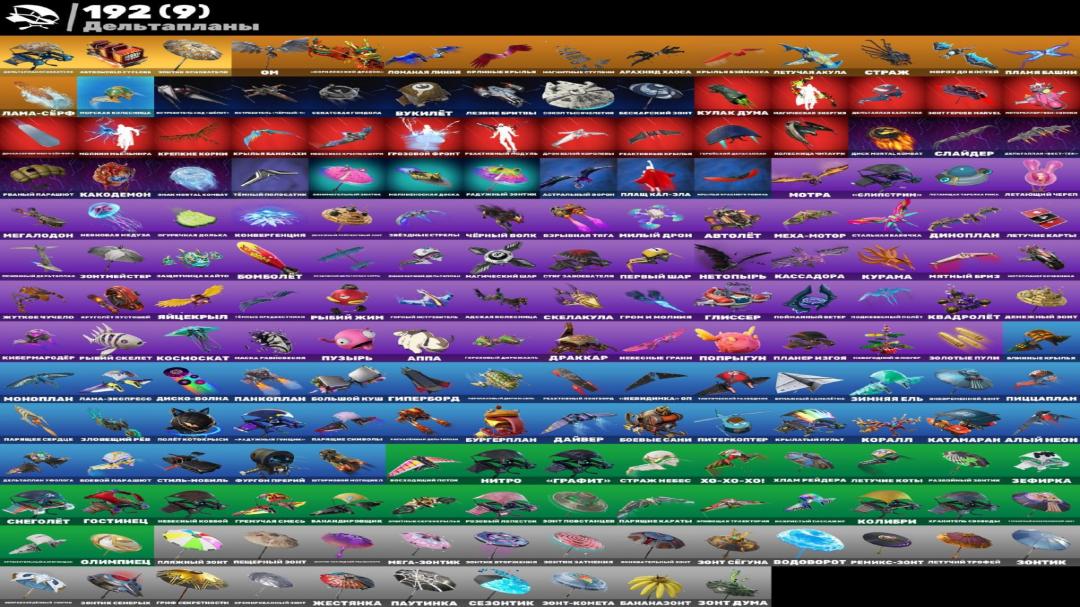The image size is (1080, 607).
Task: Choose the КОЛИБРИ glider
Action: 887,504
